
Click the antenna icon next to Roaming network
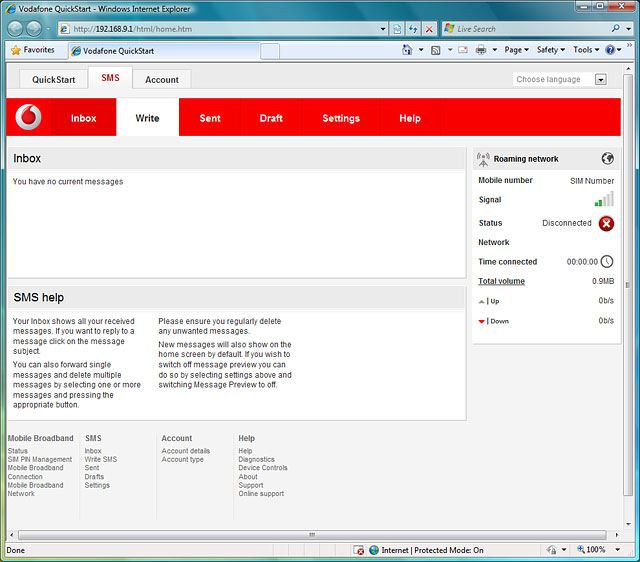(x=484, y=158)
